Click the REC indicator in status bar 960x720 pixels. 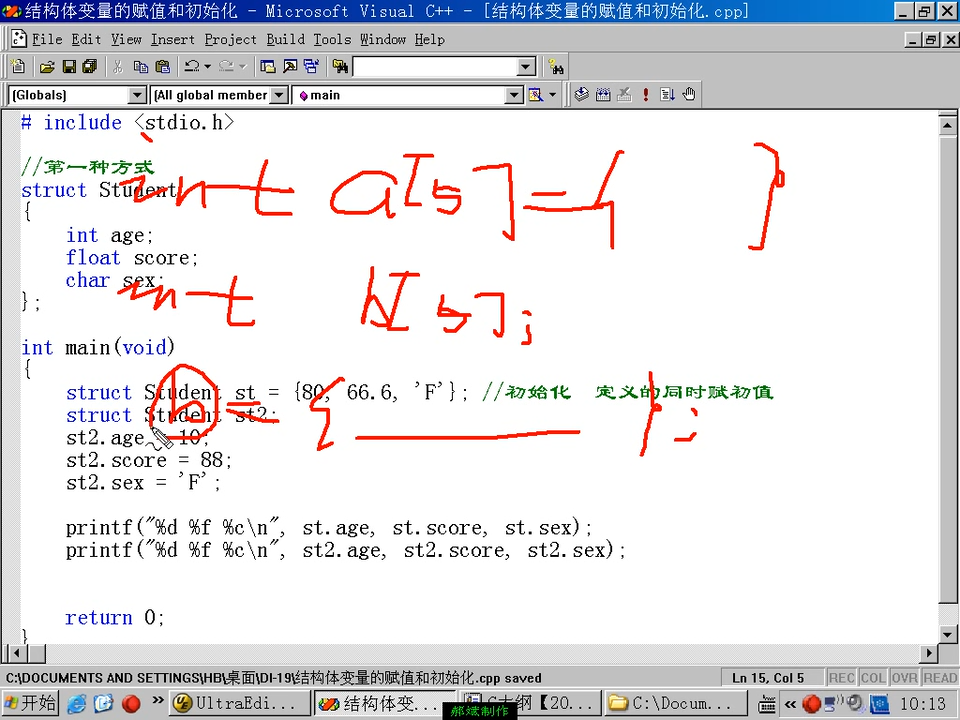(x=841, y=678)
